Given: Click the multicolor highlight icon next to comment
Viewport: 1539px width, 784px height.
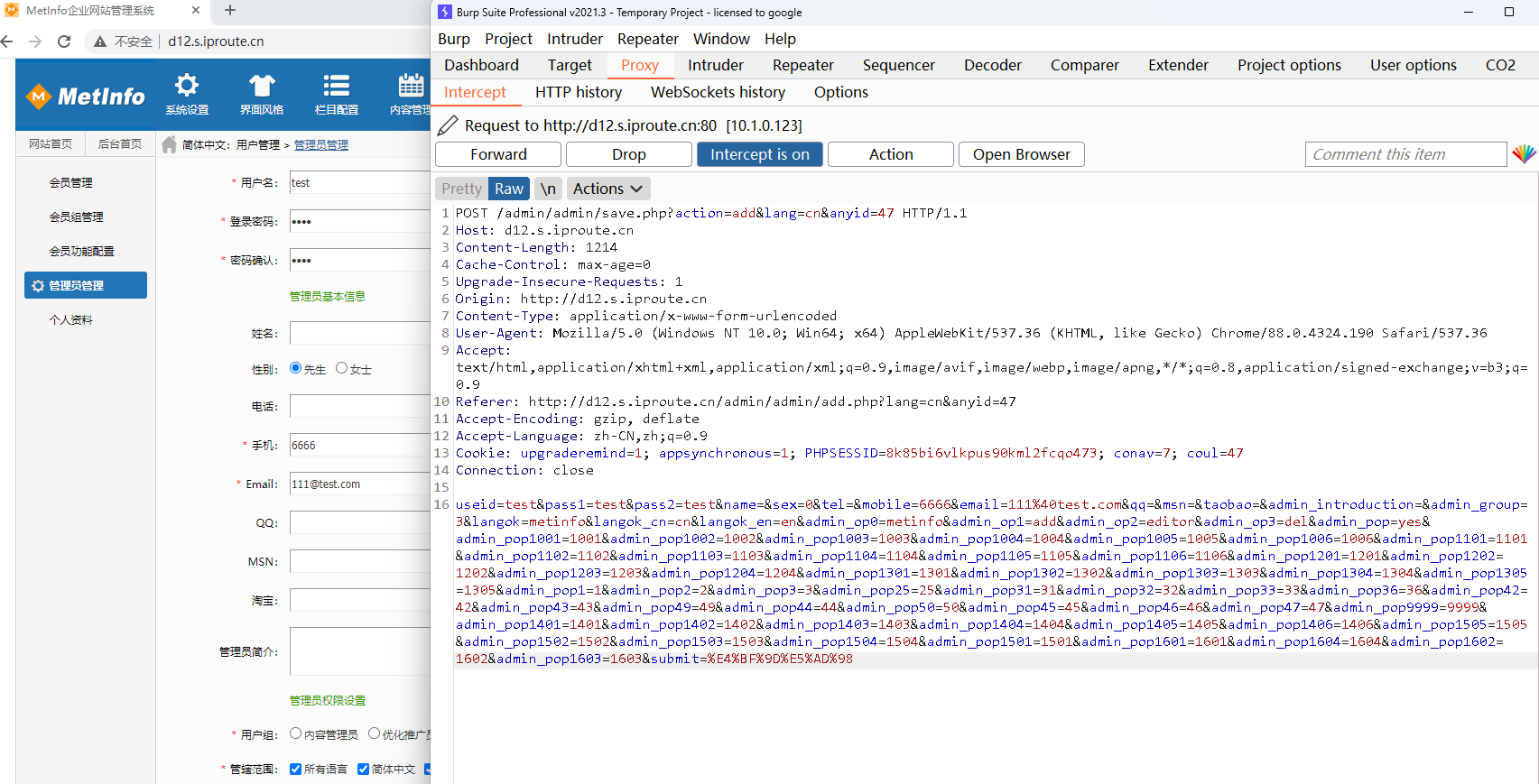Looking at the screenshot, I should [1524, 154].
